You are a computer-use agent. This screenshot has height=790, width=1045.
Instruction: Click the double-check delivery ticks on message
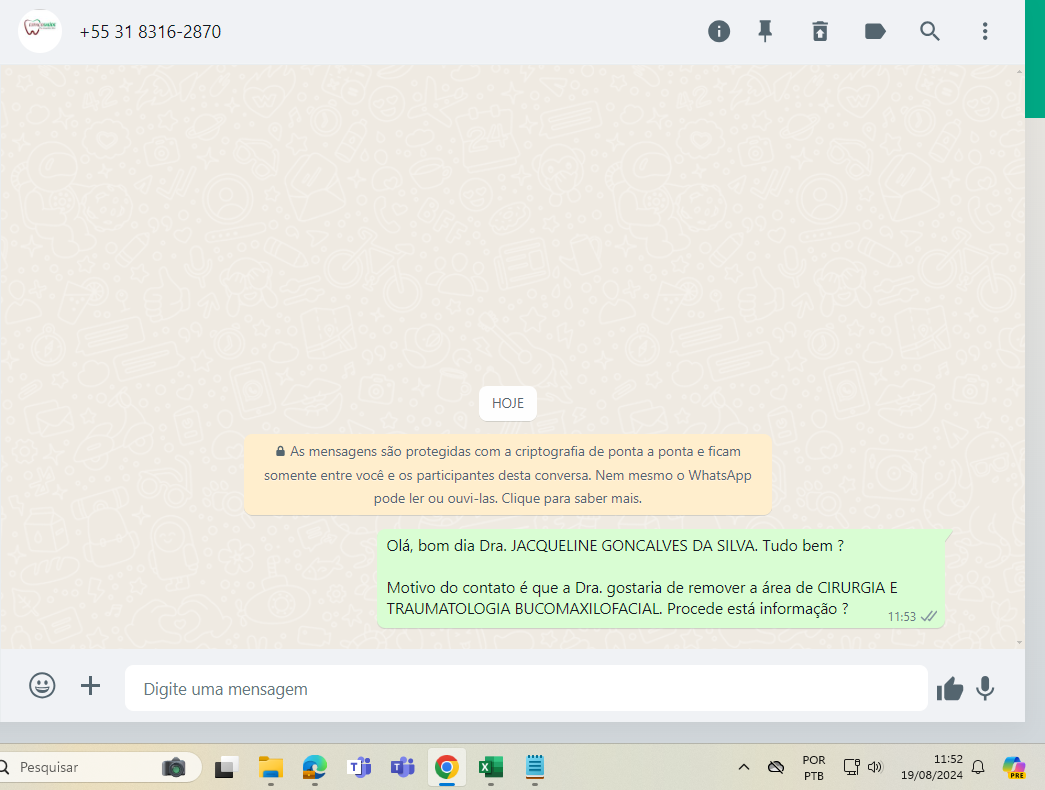point(929,617)
